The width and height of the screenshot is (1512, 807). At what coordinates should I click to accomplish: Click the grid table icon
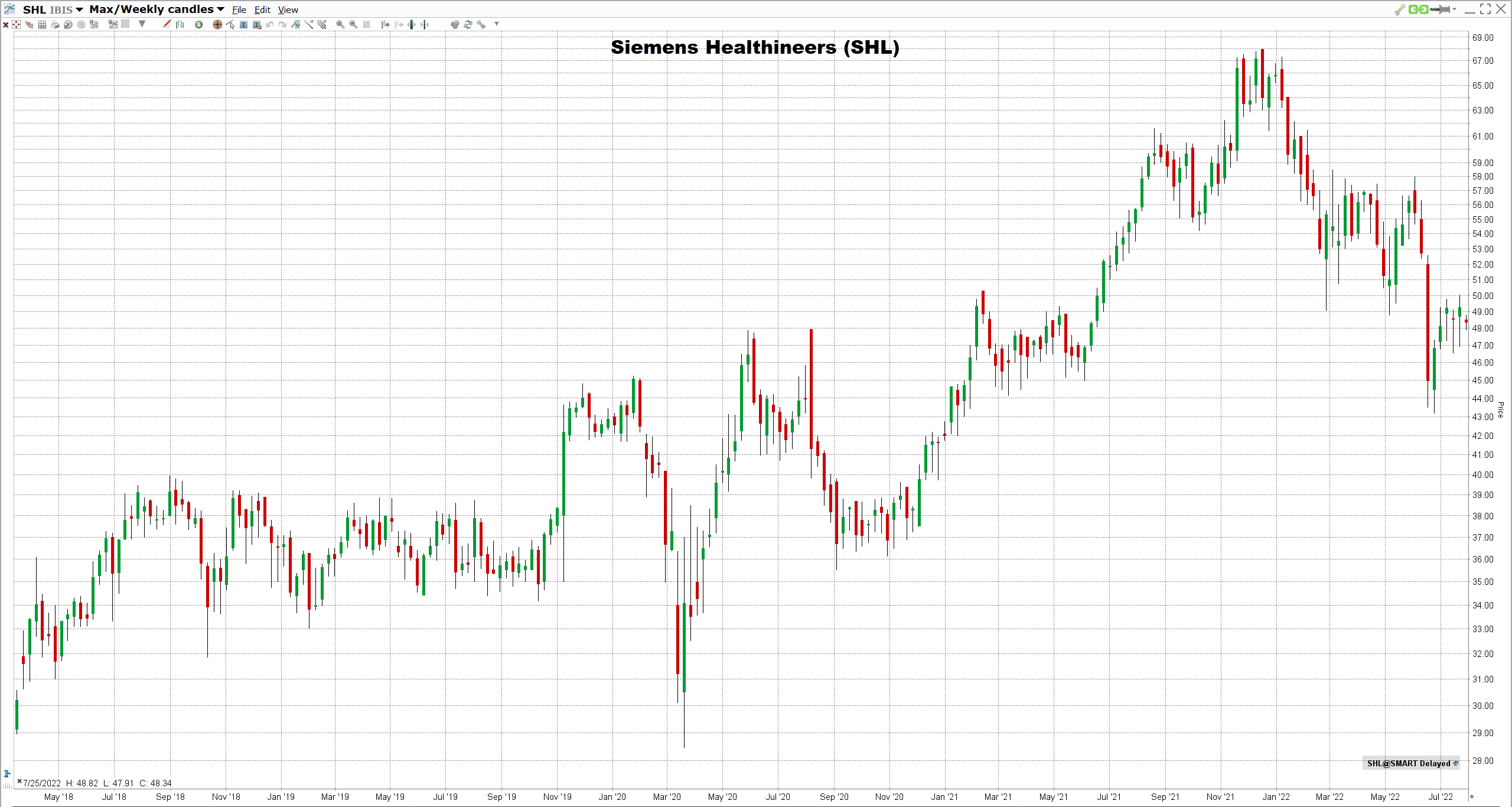point(42,25)
